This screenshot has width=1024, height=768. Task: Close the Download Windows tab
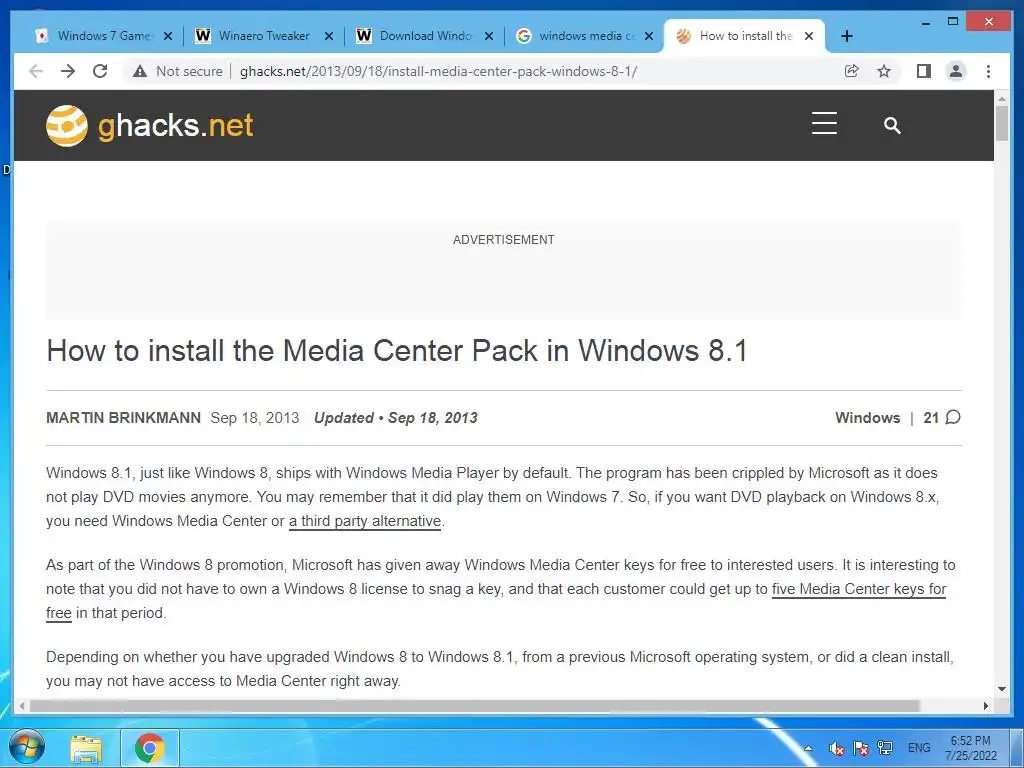[x=488, y=36]
